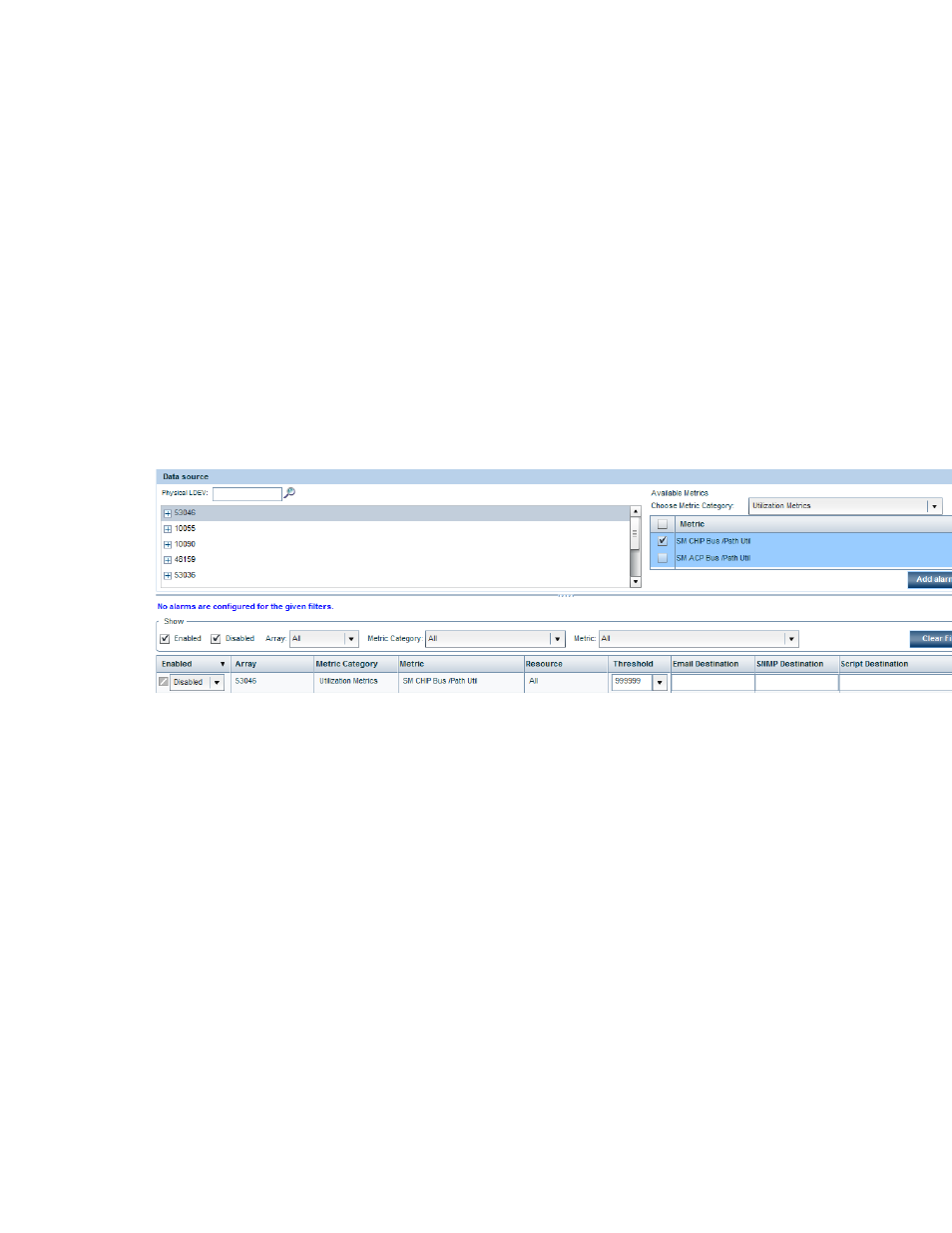952x1233 pixels.
Task: Focus the Physical LDEV input field
Action: 247,494
